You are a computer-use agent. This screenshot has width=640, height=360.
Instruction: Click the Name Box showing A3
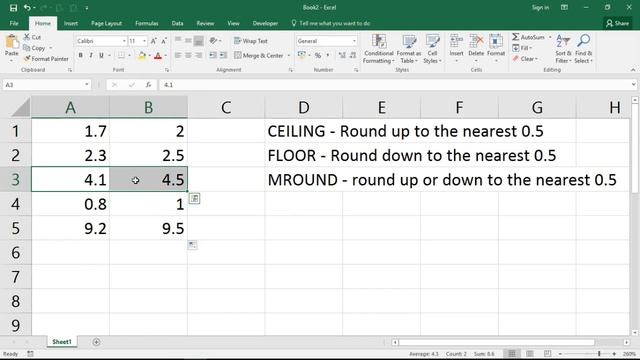[x=47, y=84]
